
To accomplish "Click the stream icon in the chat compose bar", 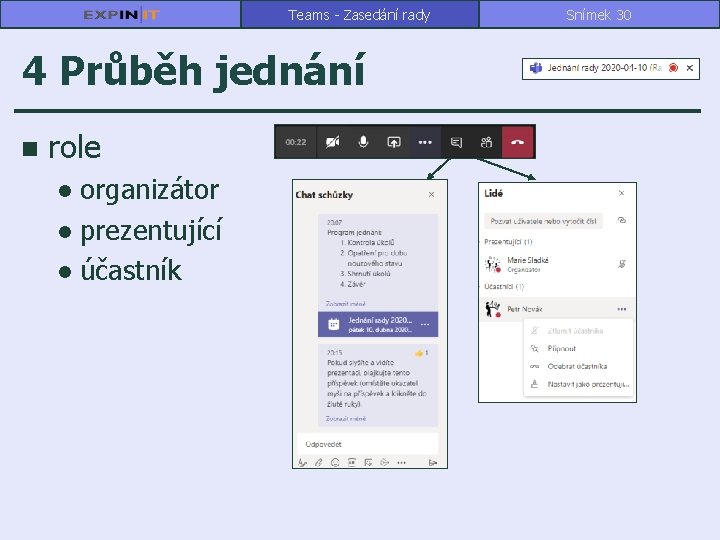I will (x=385, y=462).
